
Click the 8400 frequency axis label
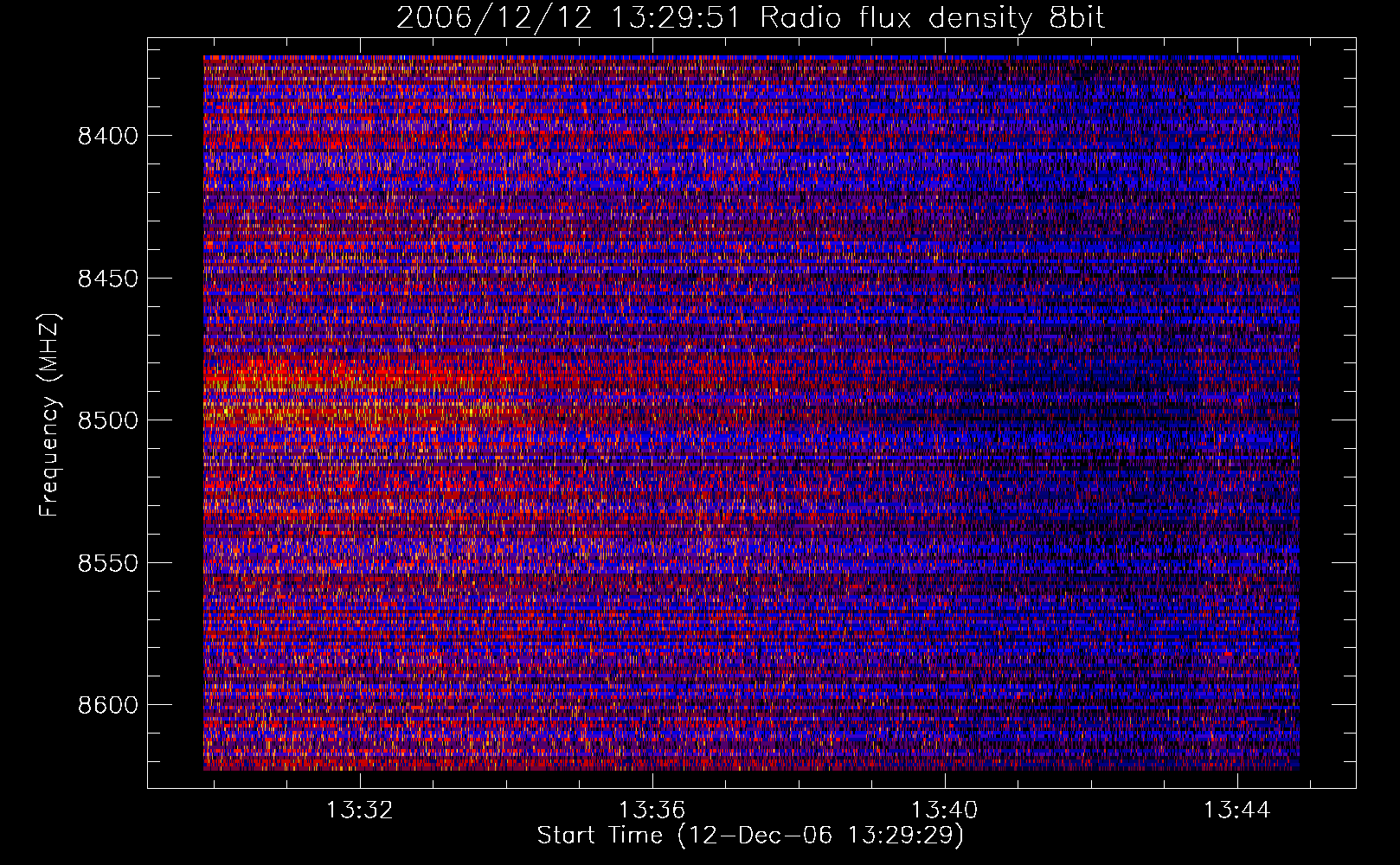coord(108,136)
